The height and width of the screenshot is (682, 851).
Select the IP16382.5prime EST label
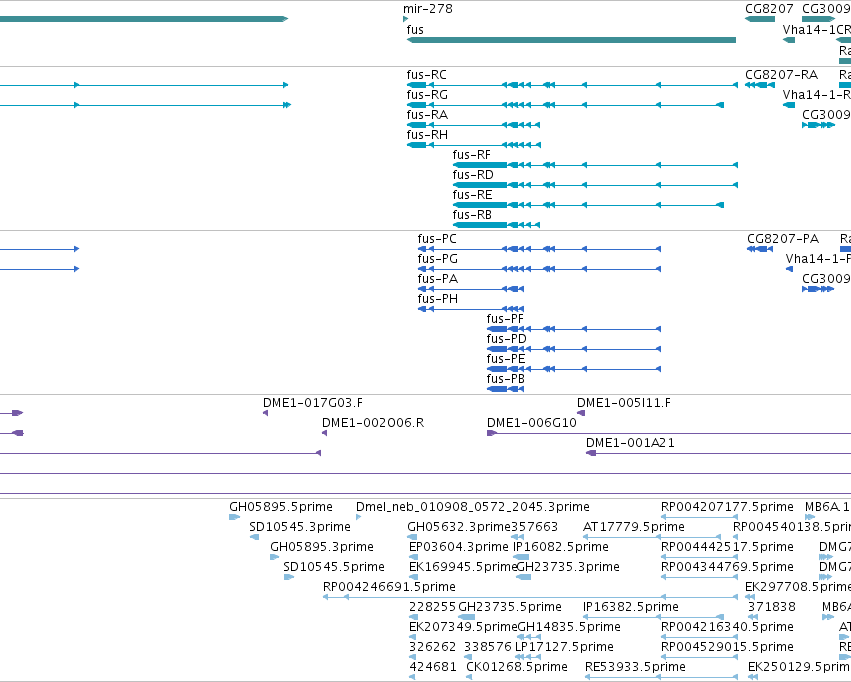click(x=631, y=607)
